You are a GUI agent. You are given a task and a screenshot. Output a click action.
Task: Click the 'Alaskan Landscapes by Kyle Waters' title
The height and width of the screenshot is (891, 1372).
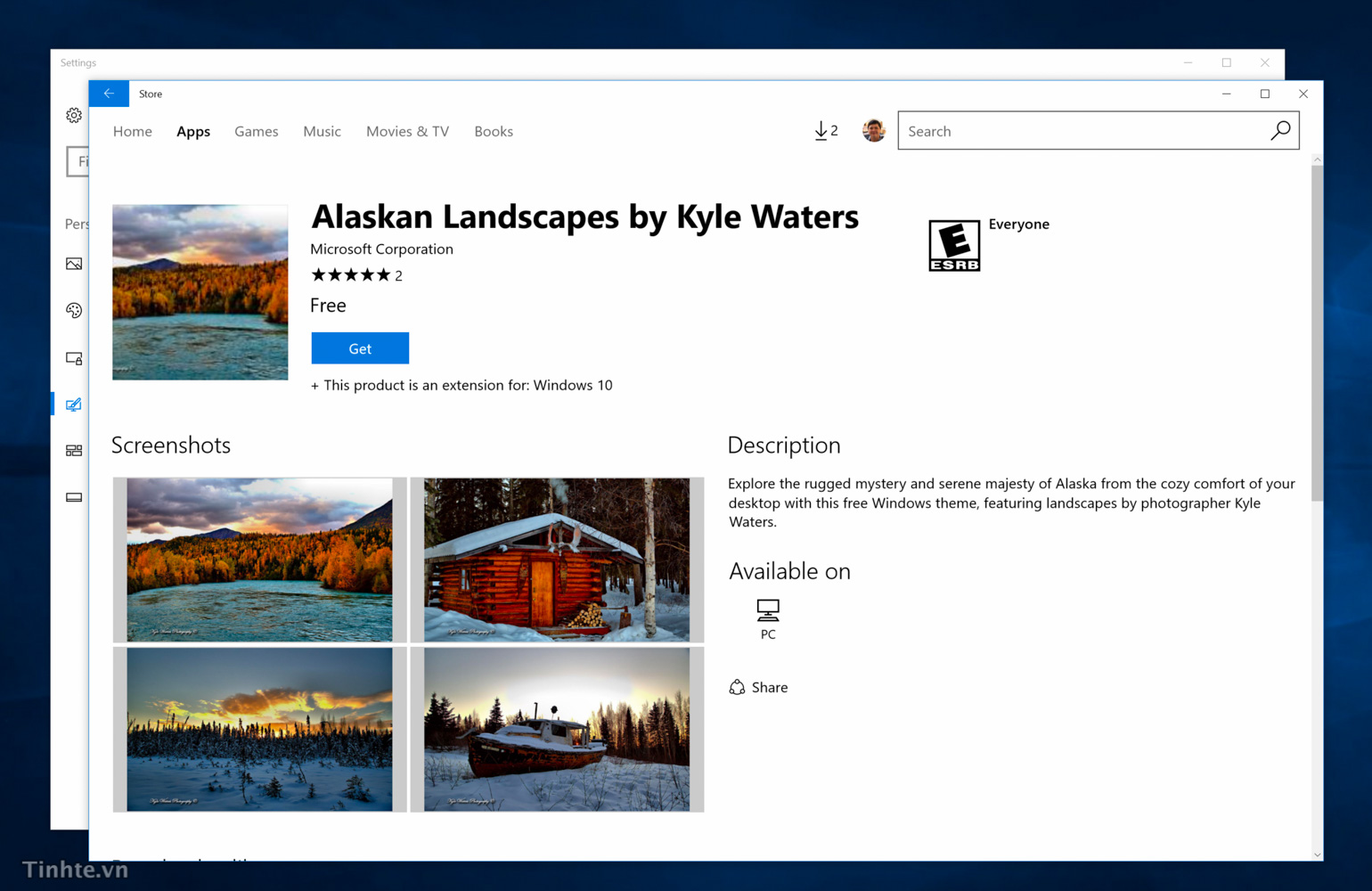tap(584, 217)
